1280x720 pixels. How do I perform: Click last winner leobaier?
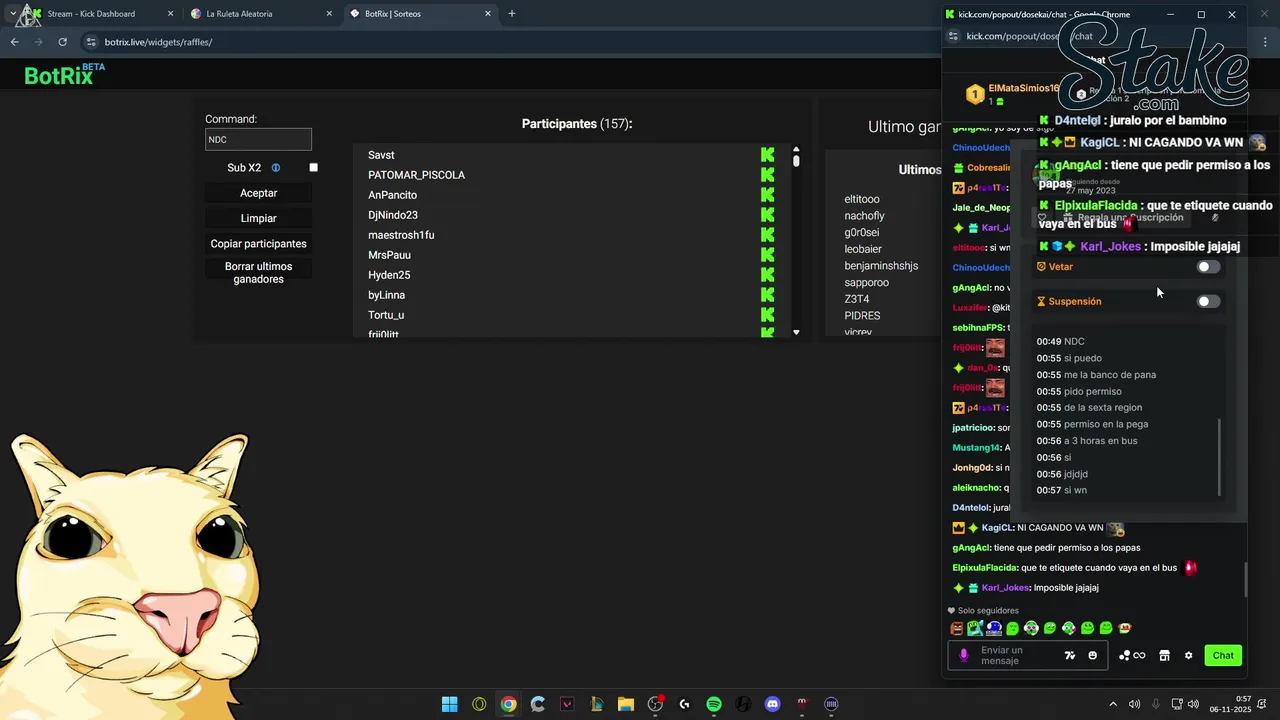tap(863, 249)
